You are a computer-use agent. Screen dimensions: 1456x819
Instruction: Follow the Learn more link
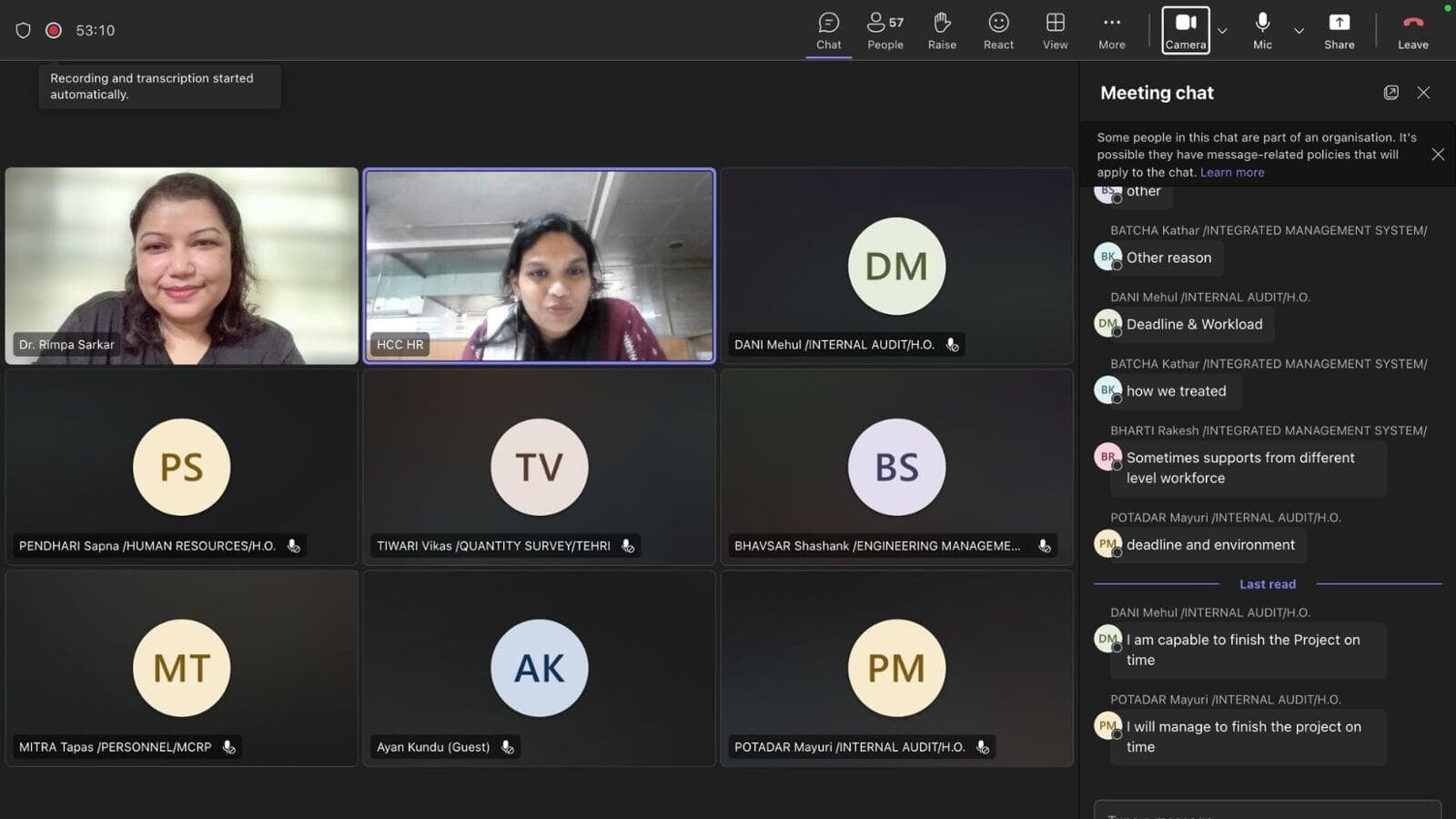(x=1232, y=172)
